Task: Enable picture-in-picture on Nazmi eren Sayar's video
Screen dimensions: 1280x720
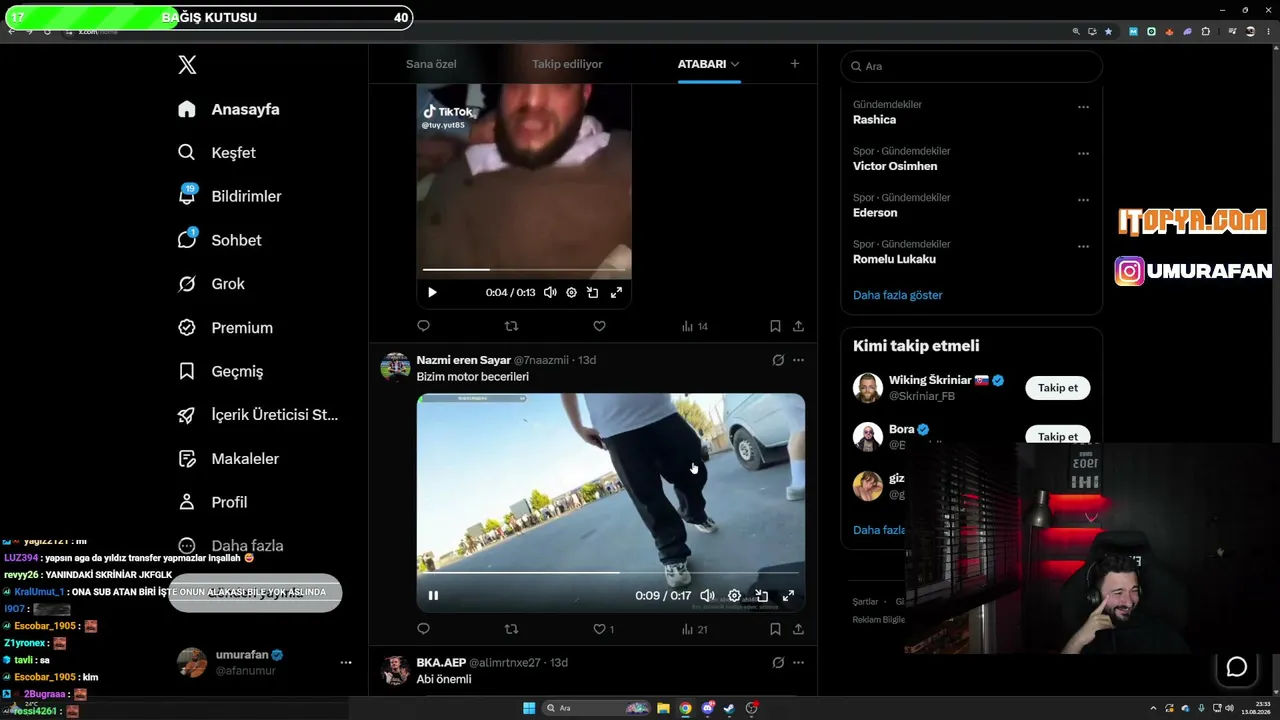Action: click(x=761, y=595)
